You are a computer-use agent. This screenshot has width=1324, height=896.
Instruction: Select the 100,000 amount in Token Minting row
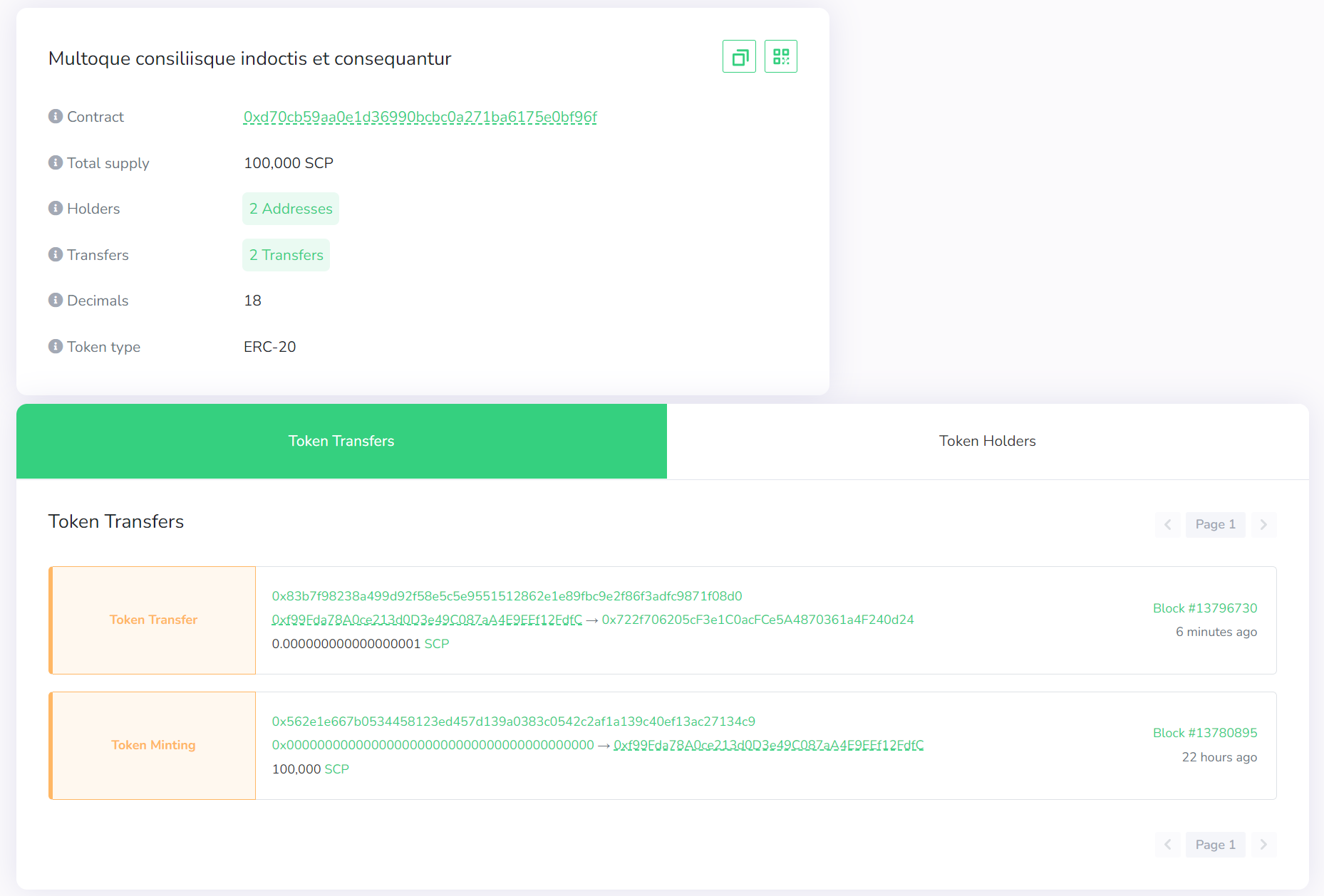pos(296,769)
